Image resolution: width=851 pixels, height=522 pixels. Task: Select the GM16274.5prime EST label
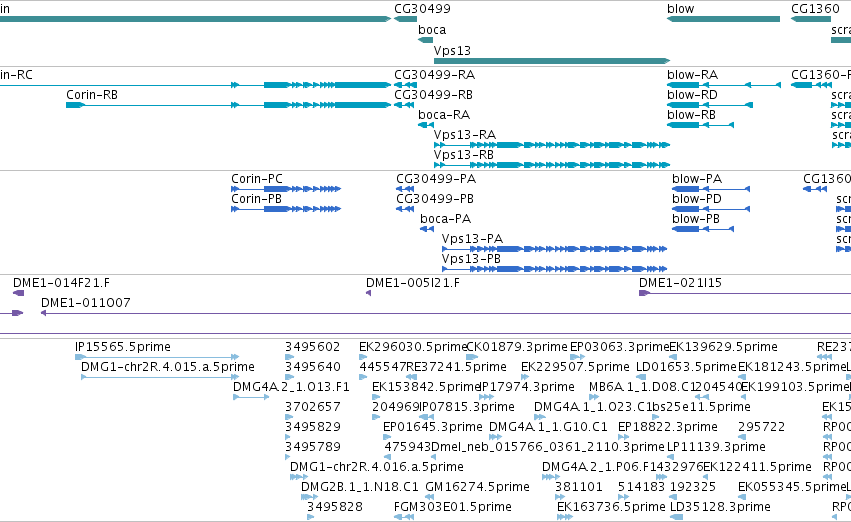tap(478, 487)
